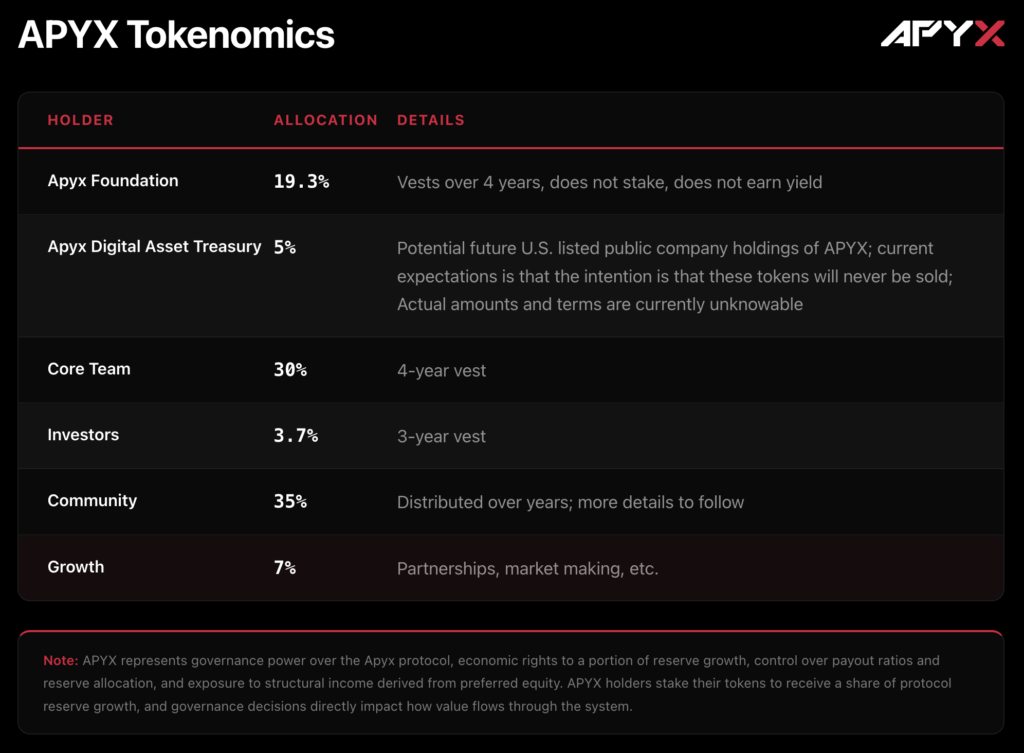This screenshot has width=1024, height=753.
Task: Click the Investors row label
Action: 83,435
